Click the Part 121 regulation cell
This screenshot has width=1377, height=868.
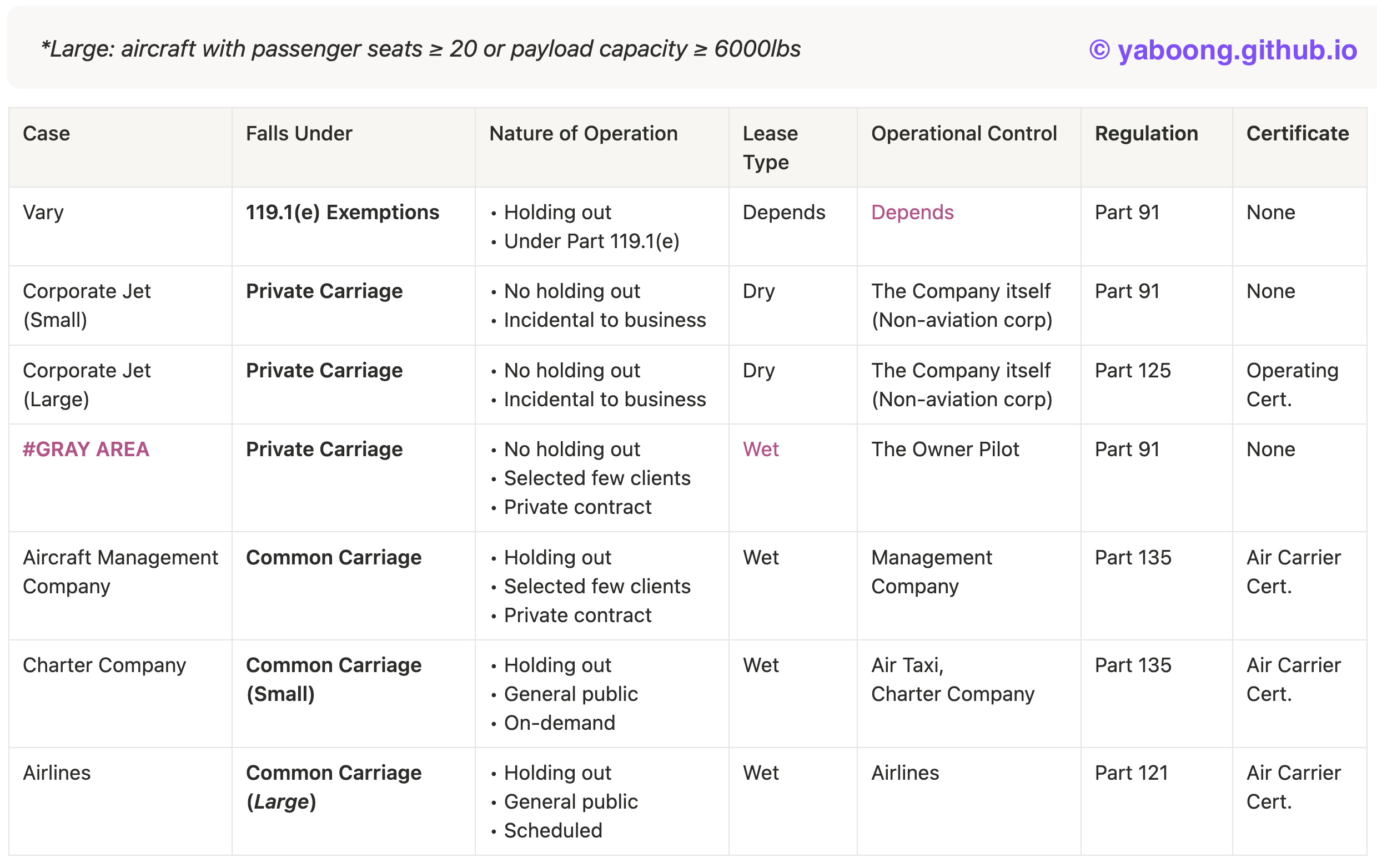1131,773
